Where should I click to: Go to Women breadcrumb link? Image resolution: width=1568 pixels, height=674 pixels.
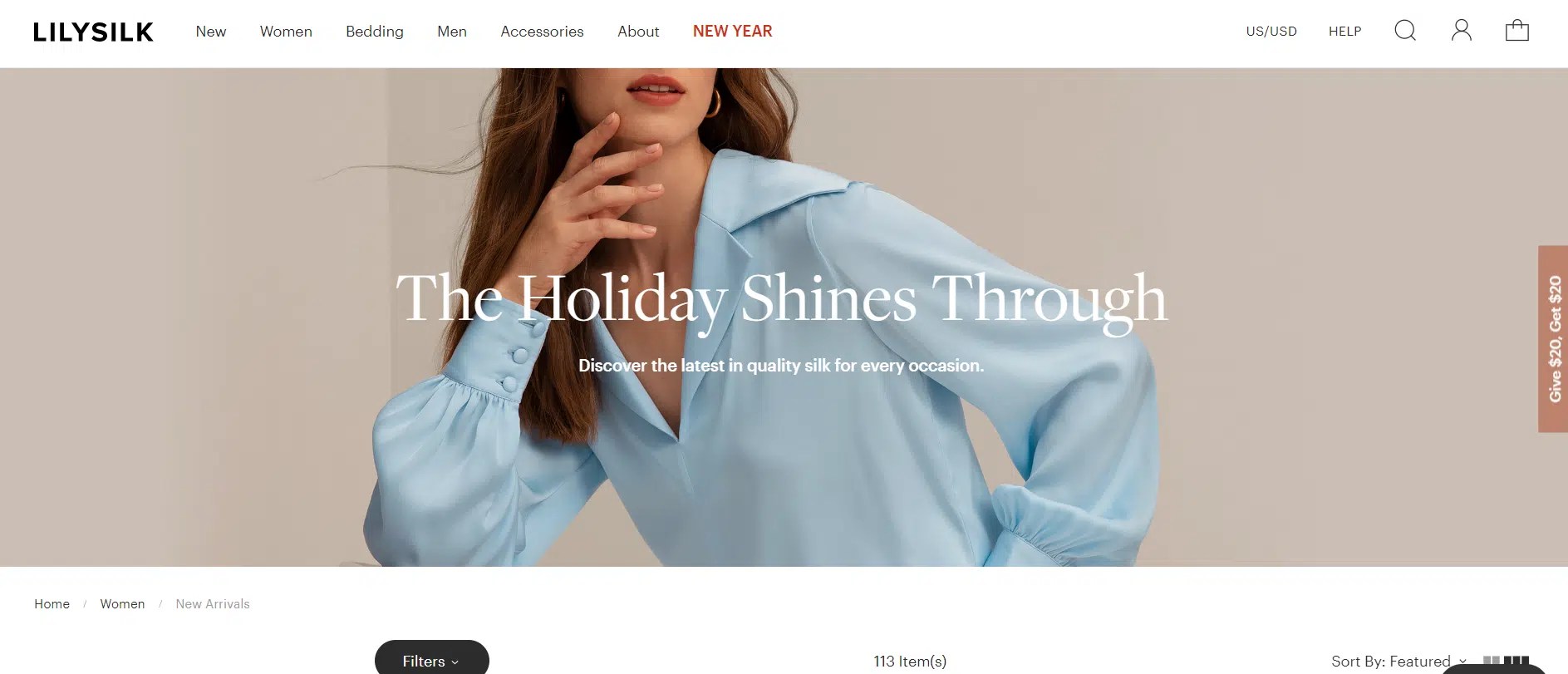click(122, 604)
